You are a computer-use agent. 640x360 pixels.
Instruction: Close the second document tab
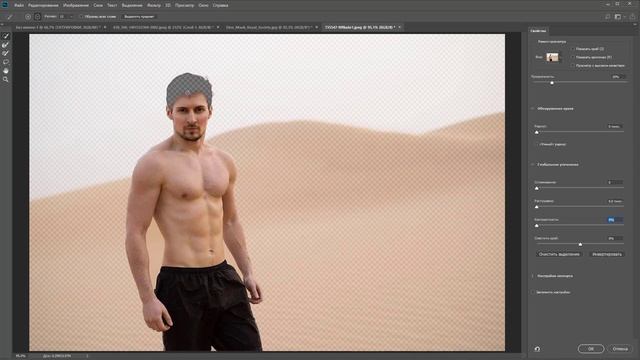[218, 27]
